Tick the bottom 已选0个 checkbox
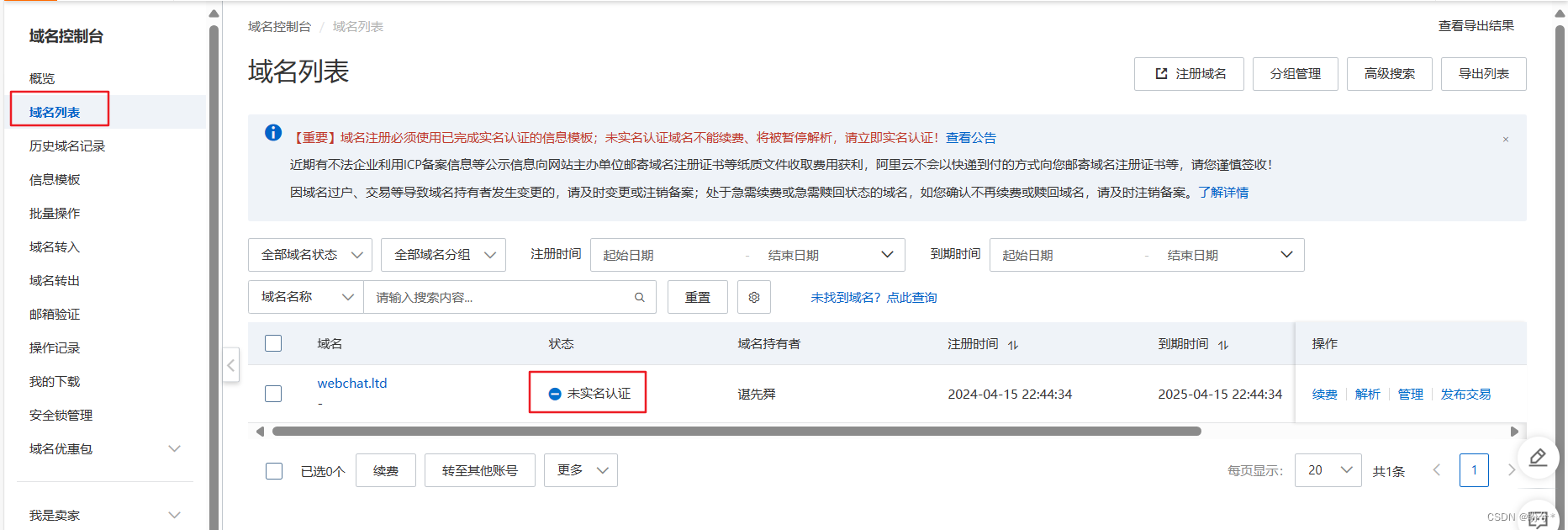1568x530 pixels. pyautogui.click(x=274, y=471)
